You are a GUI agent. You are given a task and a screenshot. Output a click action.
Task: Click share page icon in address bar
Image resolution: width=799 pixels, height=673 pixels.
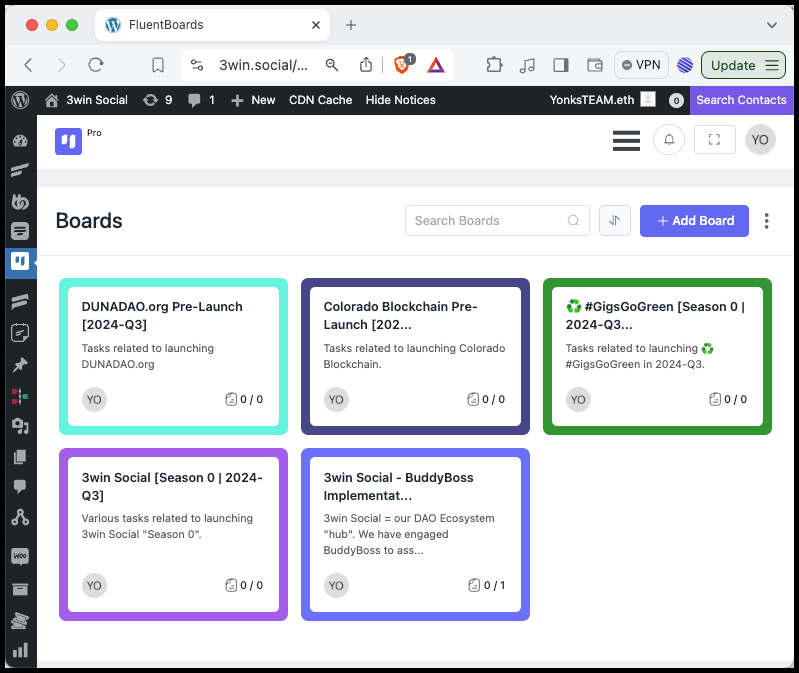(366, 65)
